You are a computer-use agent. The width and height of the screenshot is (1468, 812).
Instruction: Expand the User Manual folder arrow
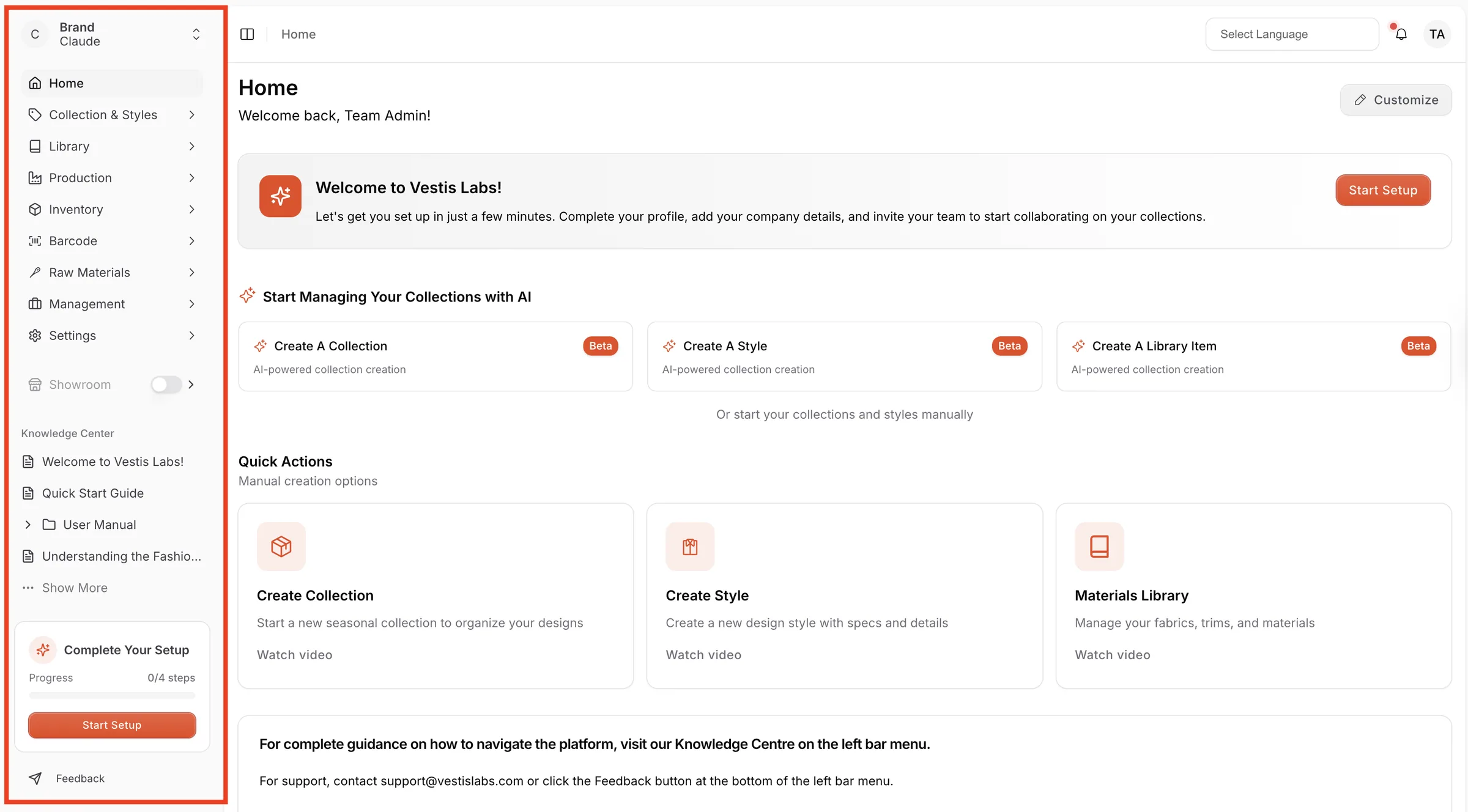28,525
